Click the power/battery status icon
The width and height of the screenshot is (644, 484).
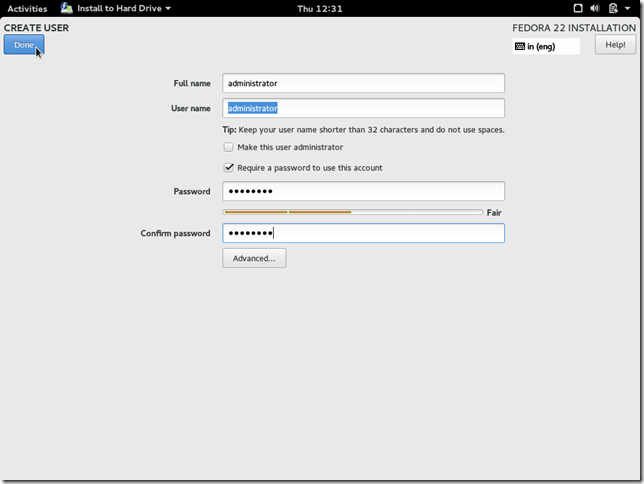[613, 8]
